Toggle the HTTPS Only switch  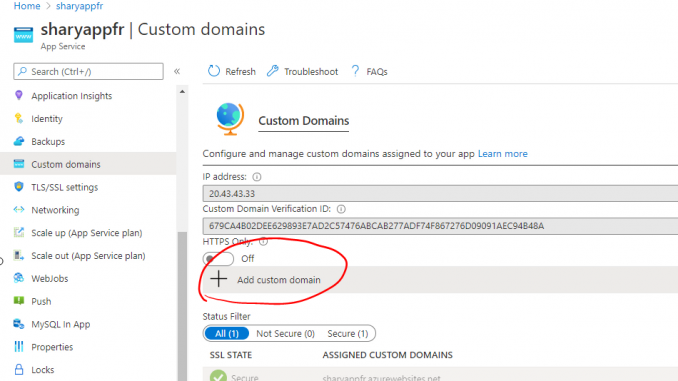[x=218, y=259]
